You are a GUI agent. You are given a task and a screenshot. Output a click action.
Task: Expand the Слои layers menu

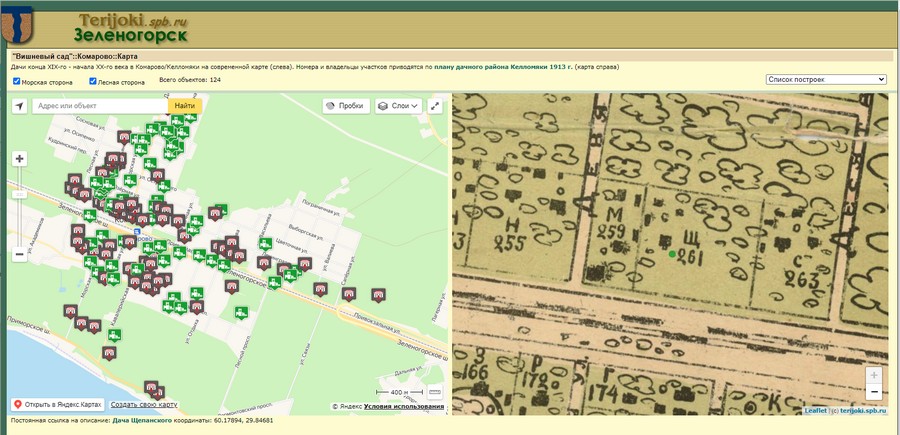[399, 105]
